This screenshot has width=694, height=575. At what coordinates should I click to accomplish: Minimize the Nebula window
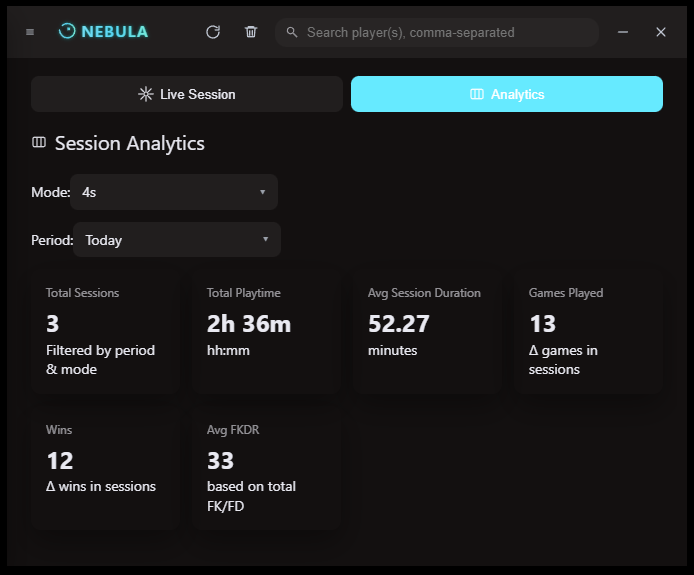tap(623, 32)
